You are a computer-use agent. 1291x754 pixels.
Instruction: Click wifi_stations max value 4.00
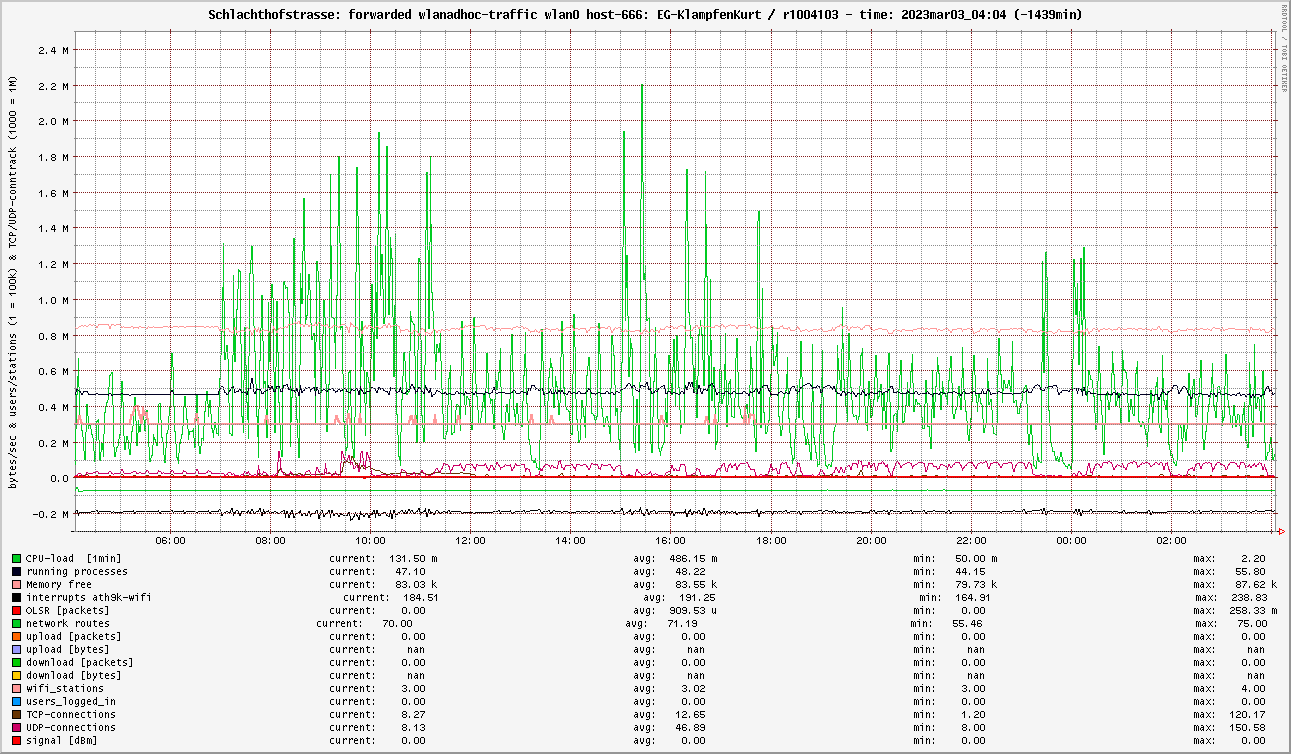(x=1255, y=689)
